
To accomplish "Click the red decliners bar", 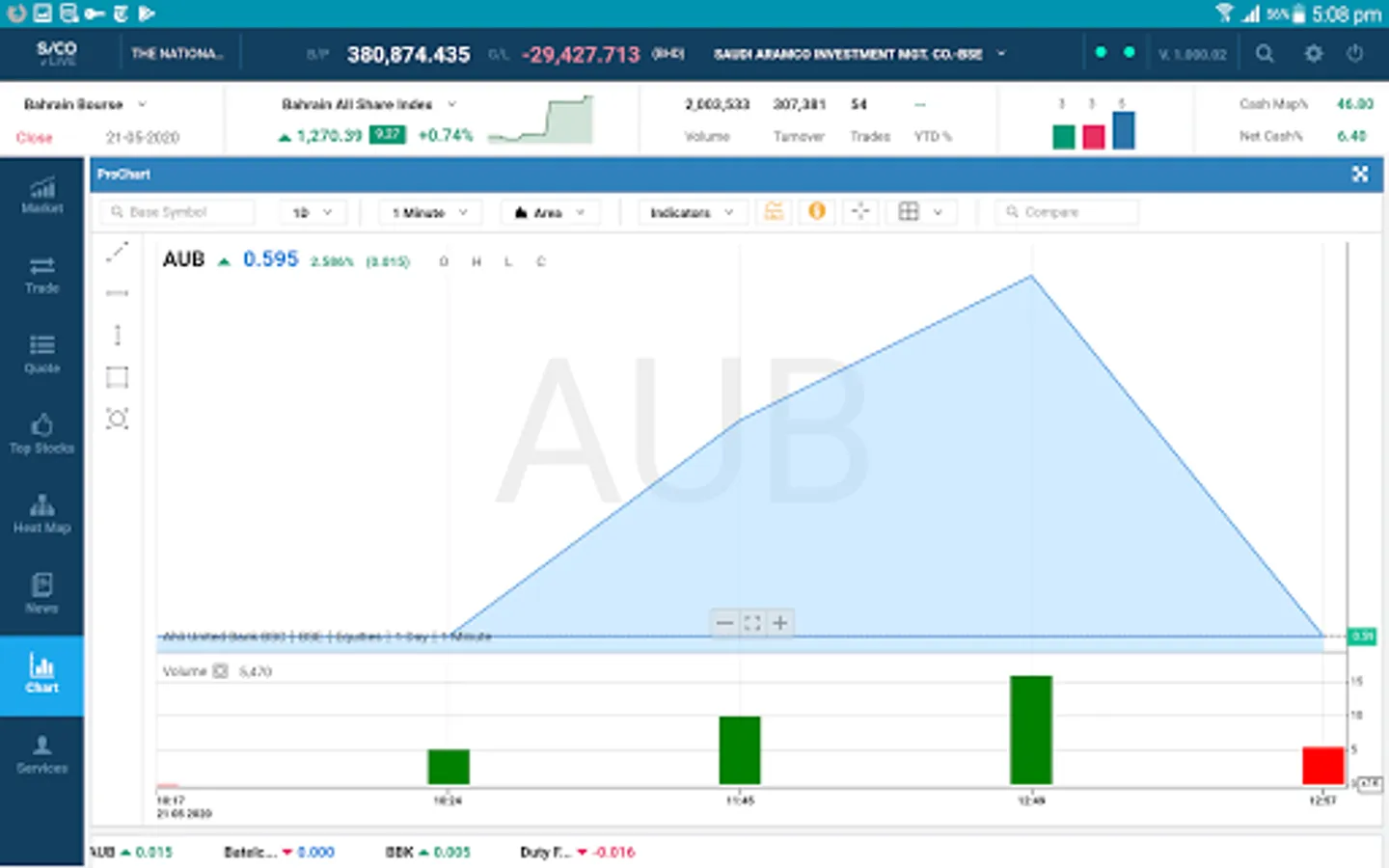I will click(1093, 137).
